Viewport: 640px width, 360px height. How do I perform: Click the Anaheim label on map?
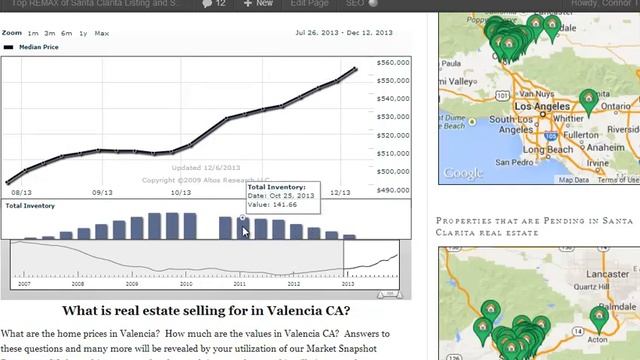click(605, 147)
